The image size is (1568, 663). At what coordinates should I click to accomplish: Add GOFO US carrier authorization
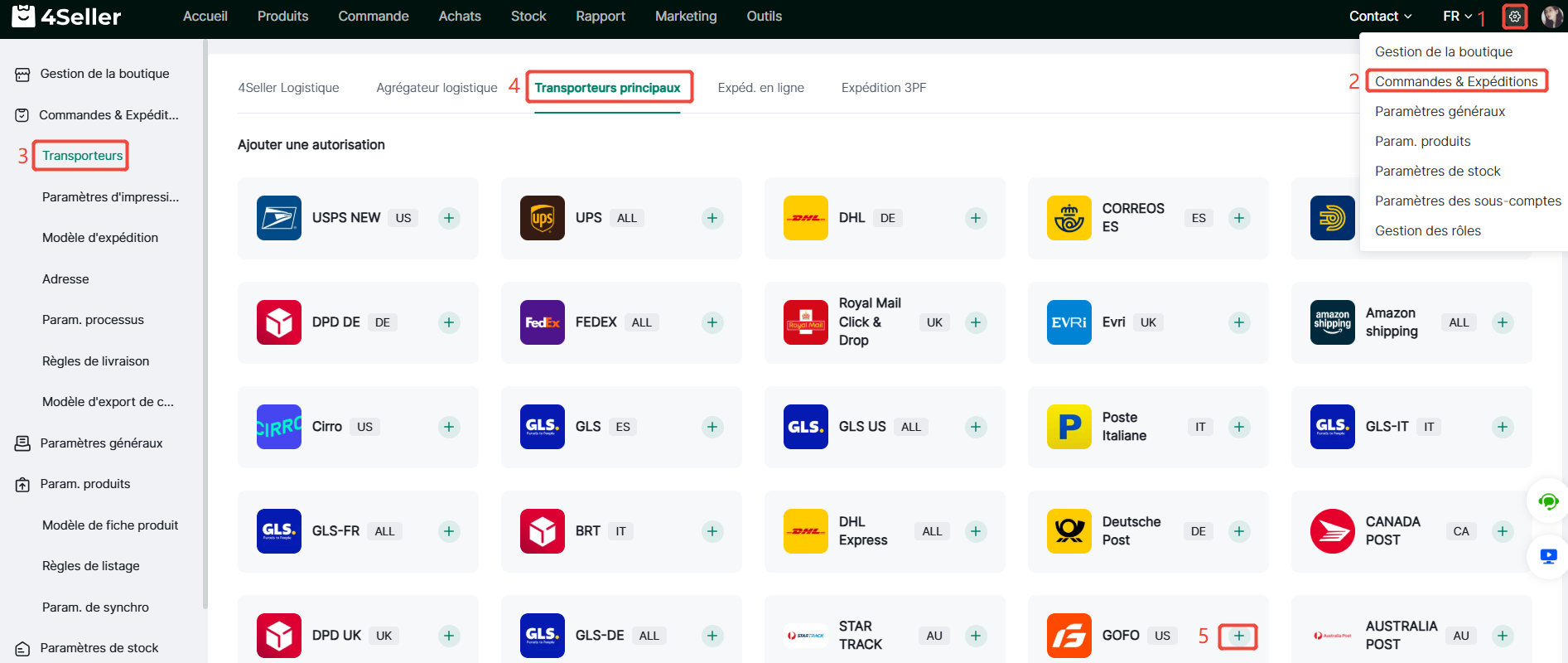click(x=1239, y=636)
